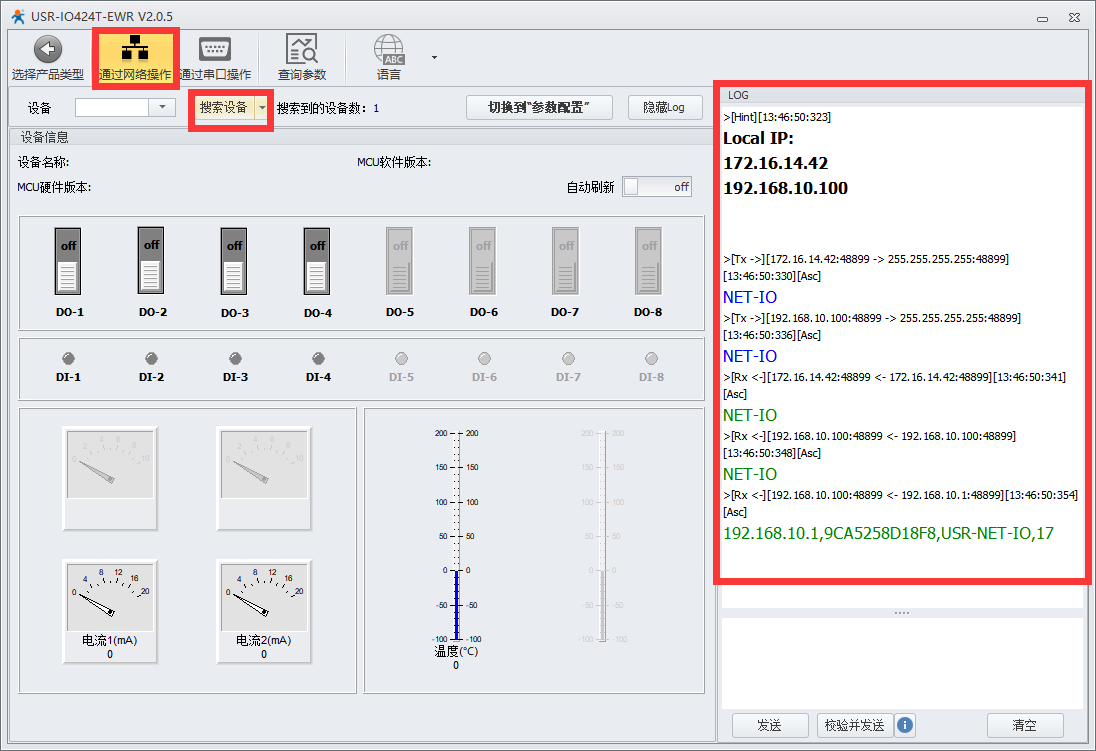Open the 通过串口操作 serial port icon
Screen dimensions: 1096x751
[x=215, y=49]
